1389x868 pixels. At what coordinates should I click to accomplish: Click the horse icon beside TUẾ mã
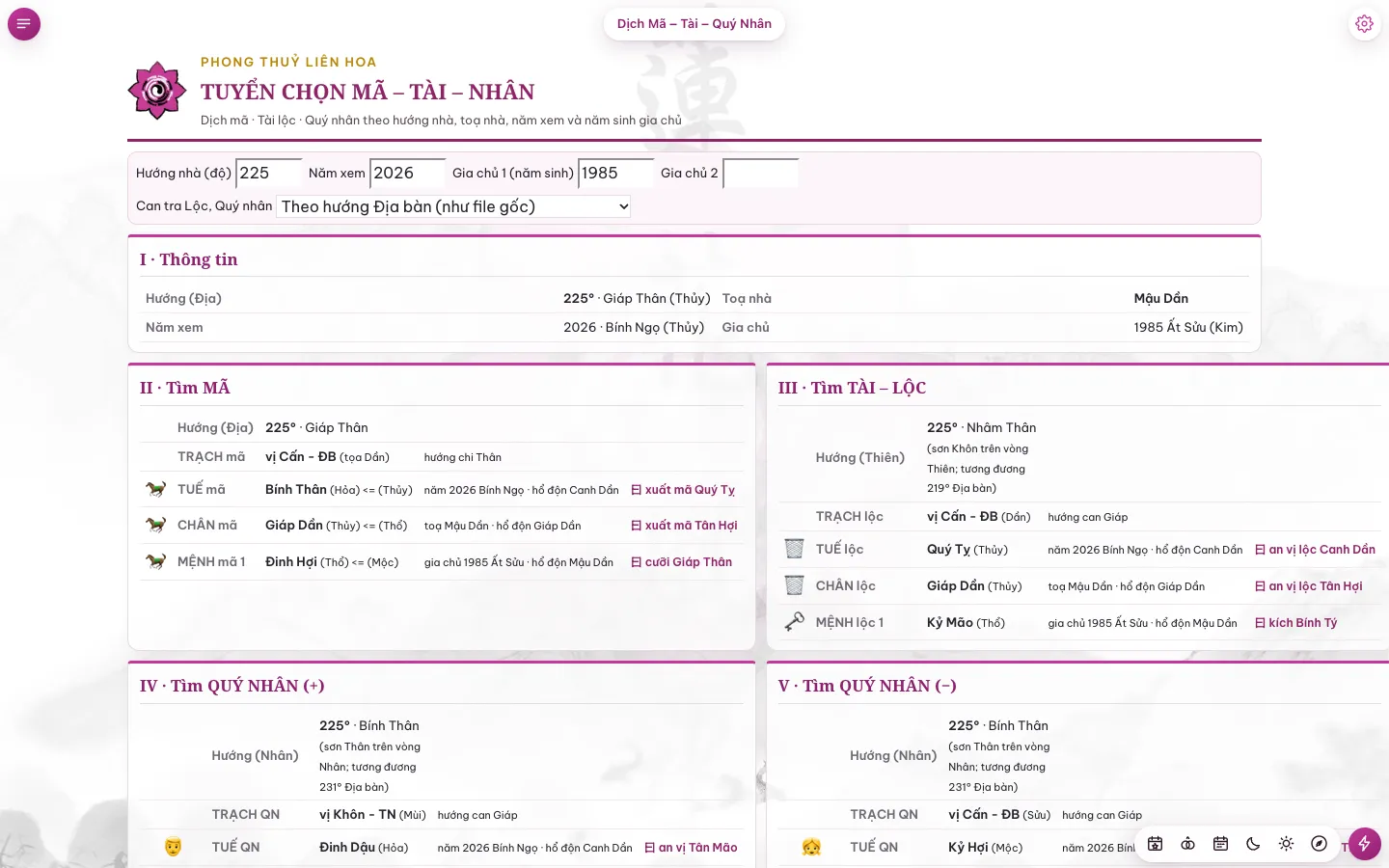click(x=155, y=489)
